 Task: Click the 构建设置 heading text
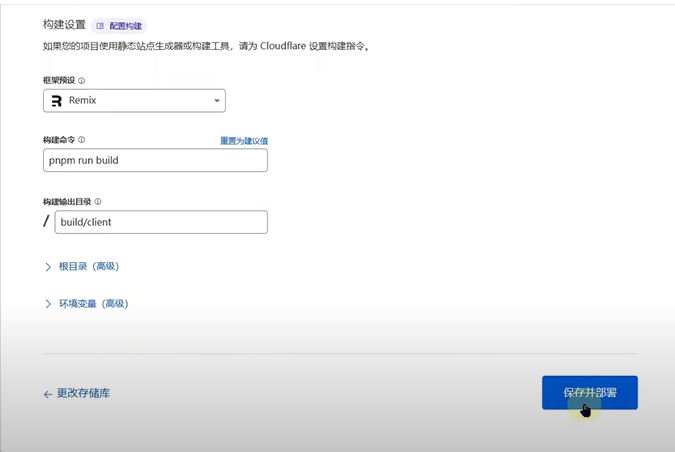[x=65, y=25]
